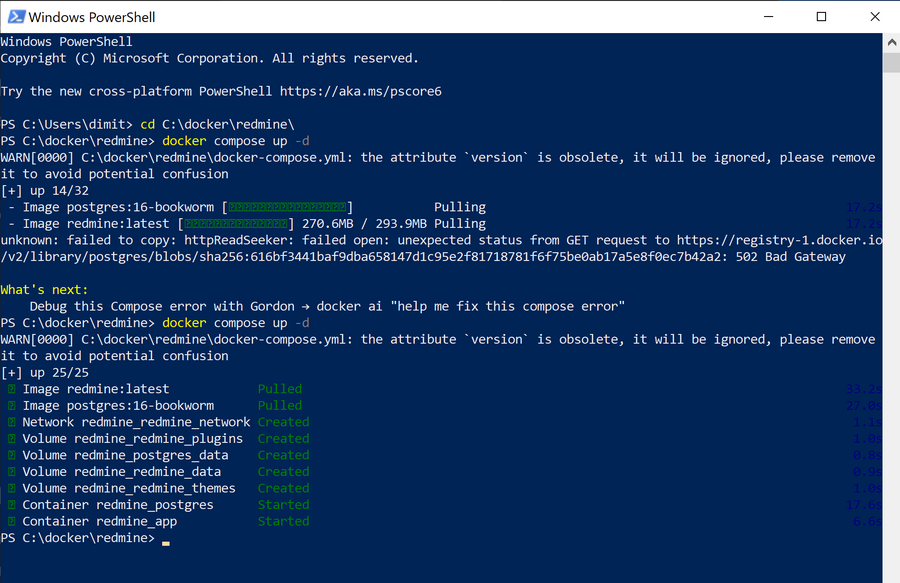Image resolution: width=900 pixels, height=583 pixels.
Task: Minimize the Windows PowerShell window
Action: pos(769,17)
